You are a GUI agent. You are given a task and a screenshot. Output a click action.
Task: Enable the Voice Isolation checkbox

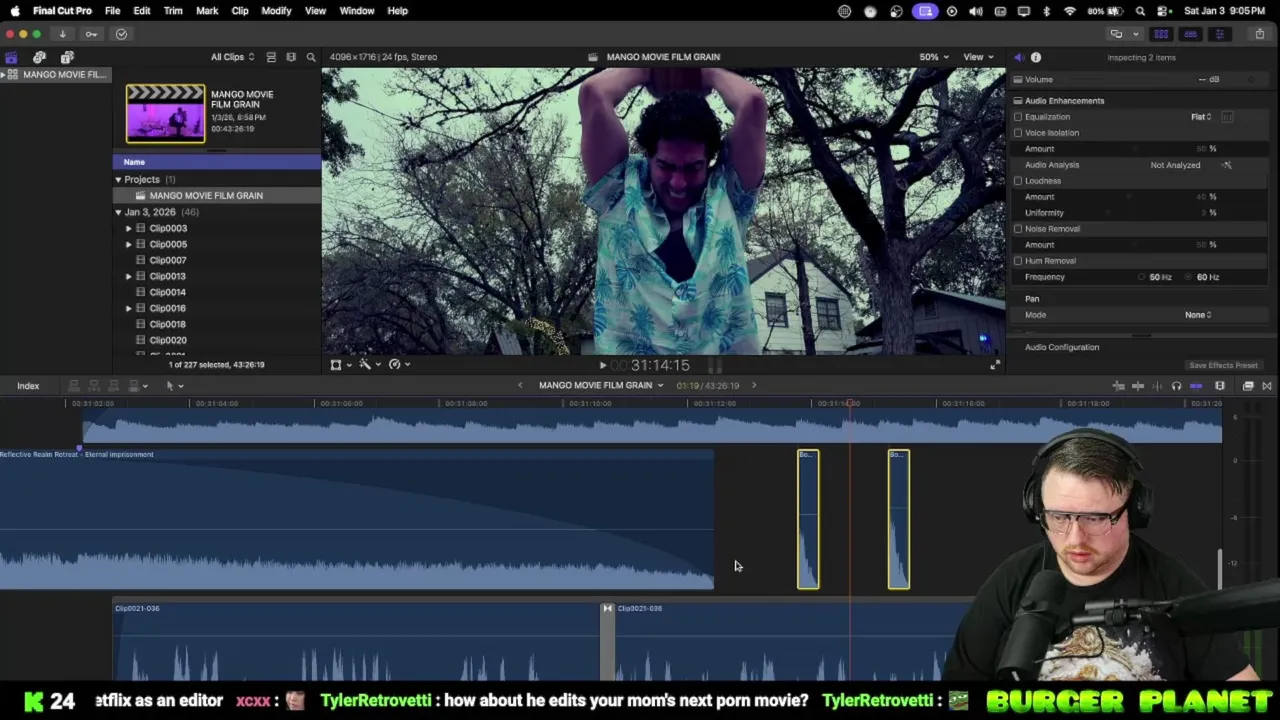click(1018, 133)
